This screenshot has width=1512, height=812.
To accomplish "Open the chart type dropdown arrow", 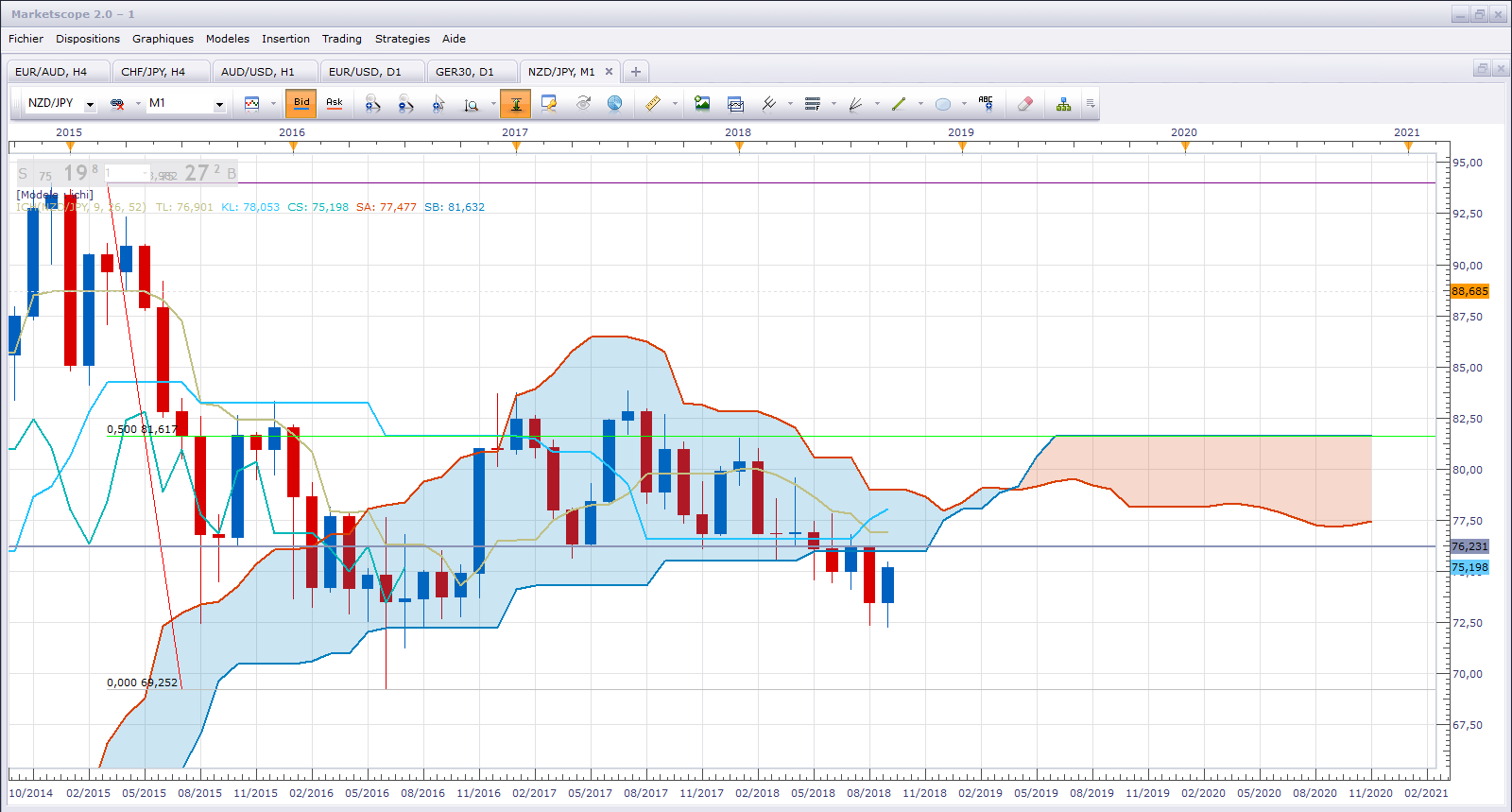I will [x=273, y=104].
